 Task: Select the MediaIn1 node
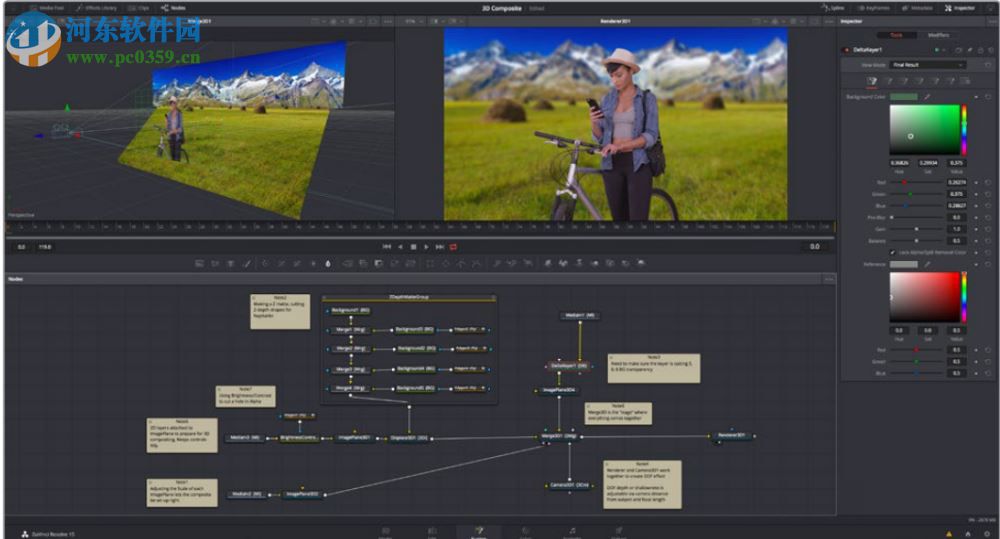580,315
